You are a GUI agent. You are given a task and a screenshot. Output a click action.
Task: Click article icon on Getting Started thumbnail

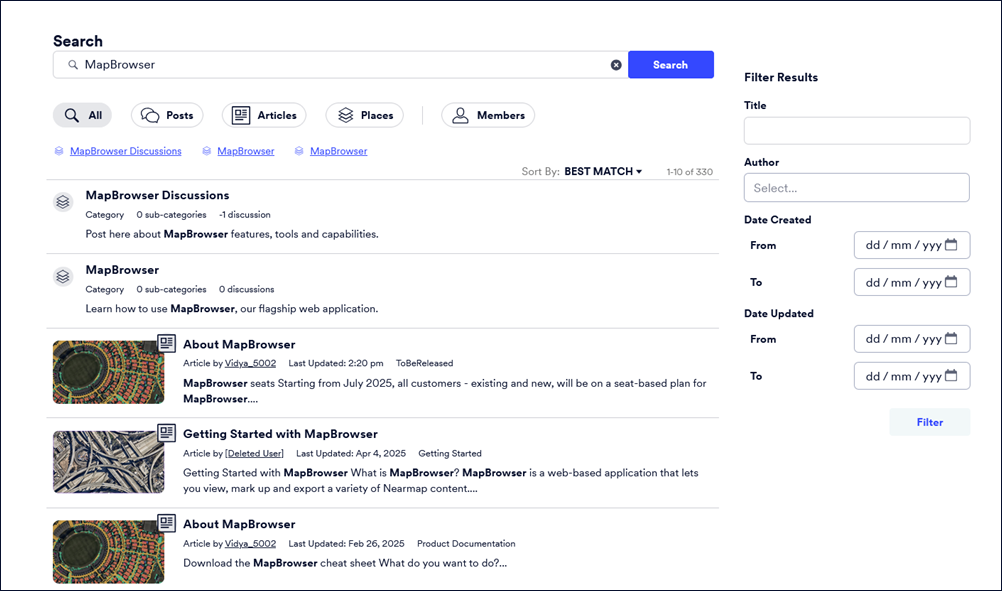tap(167, 433)
